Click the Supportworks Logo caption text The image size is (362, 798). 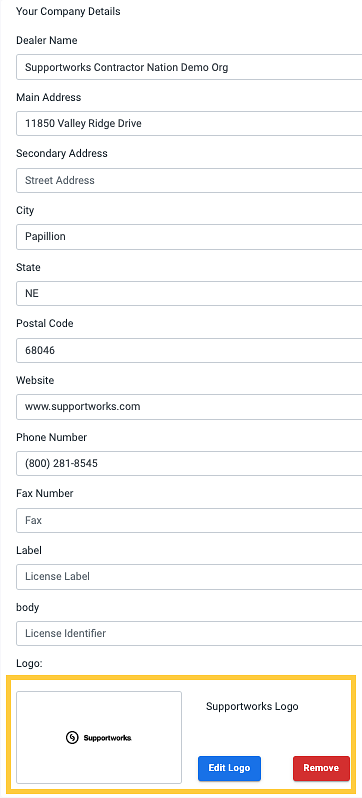point(252,706)
